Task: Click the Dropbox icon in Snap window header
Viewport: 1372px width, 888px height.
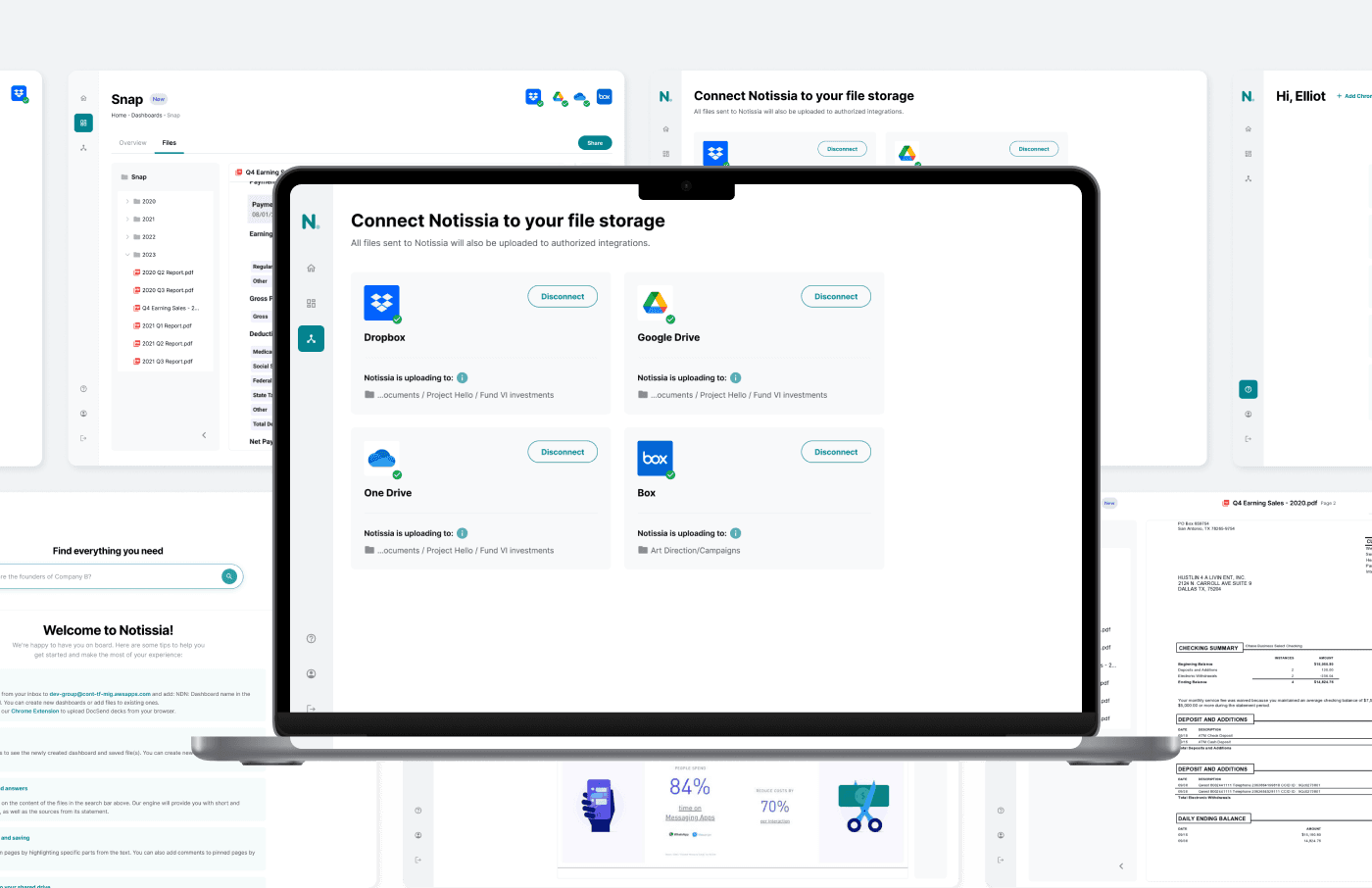Action: coord(533,96)
